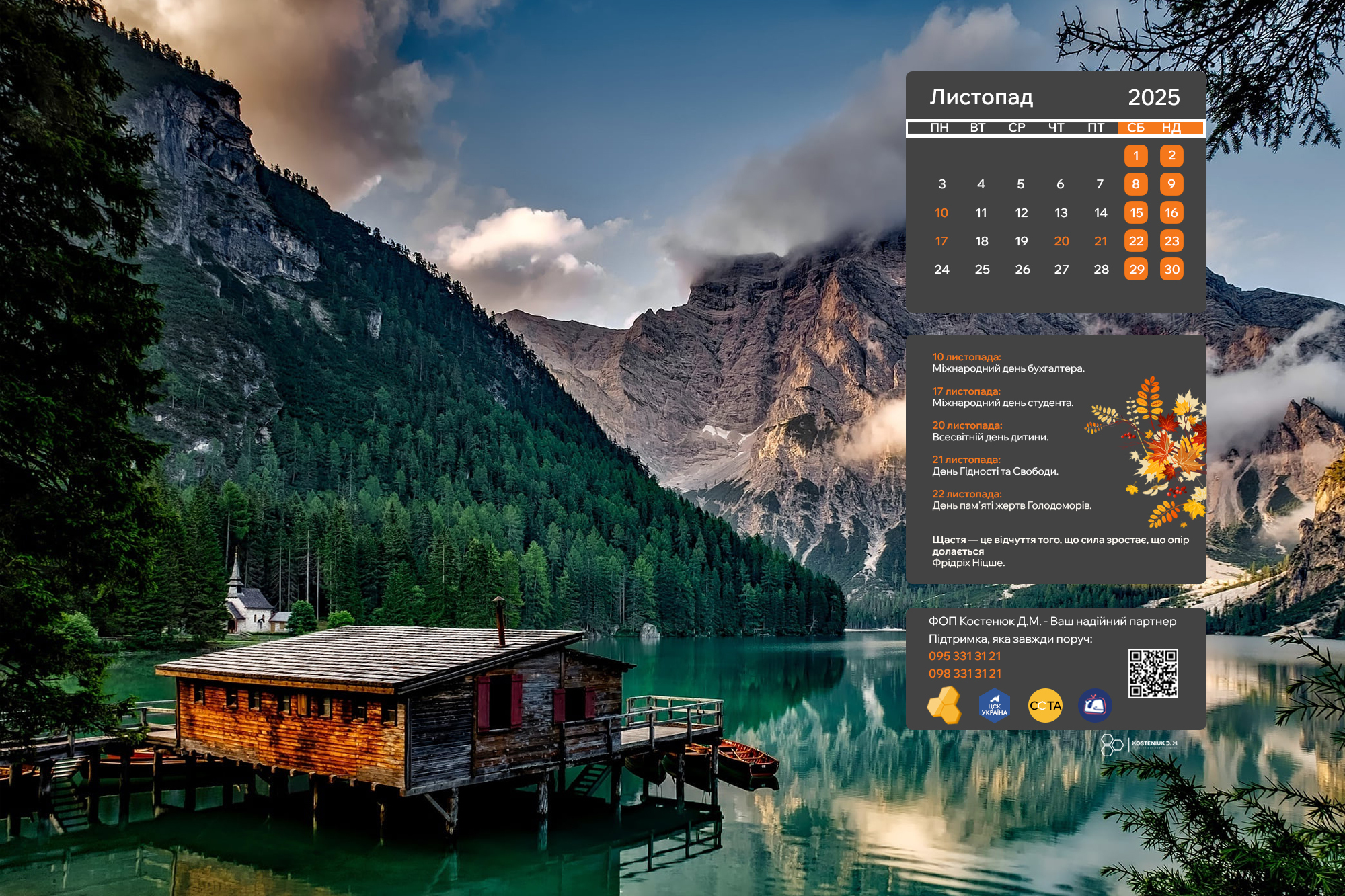The height and width of the screenshot is (896, 1345).
Task: Select Sunday date 30 badge
Action: coord(1171,270)
